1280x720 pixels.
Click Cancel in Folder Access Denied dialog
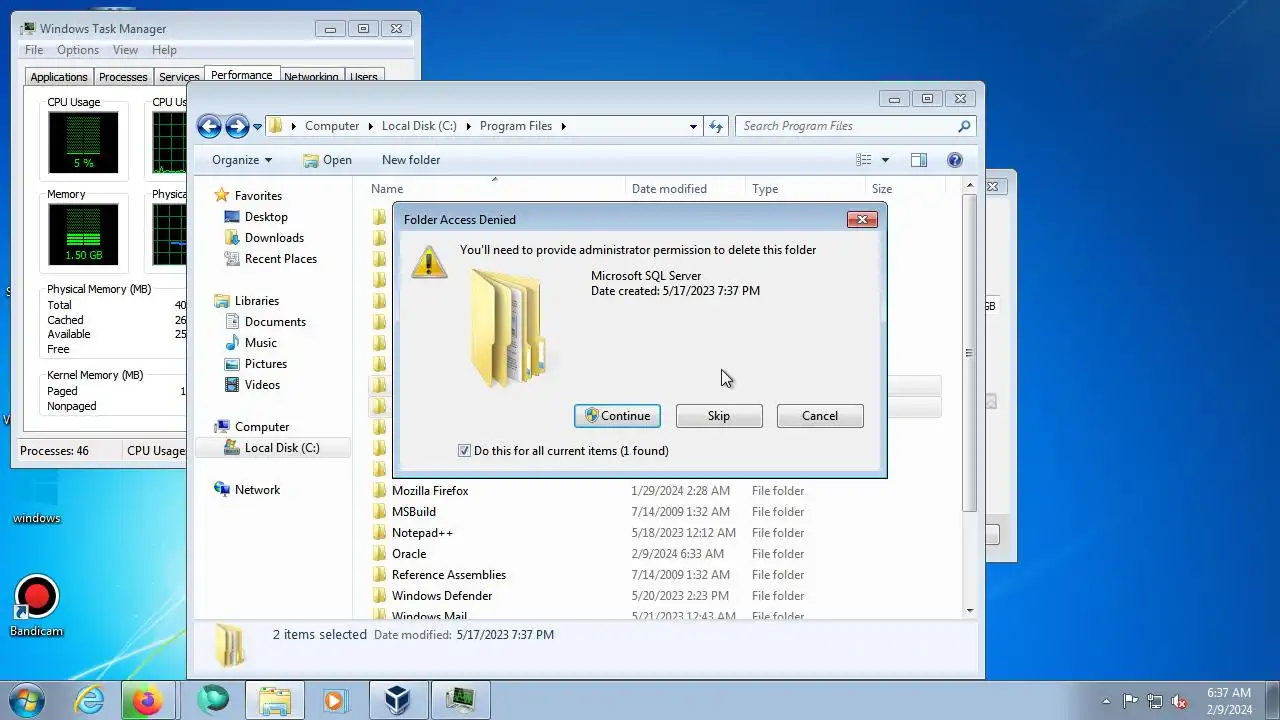tap(820, 416)
